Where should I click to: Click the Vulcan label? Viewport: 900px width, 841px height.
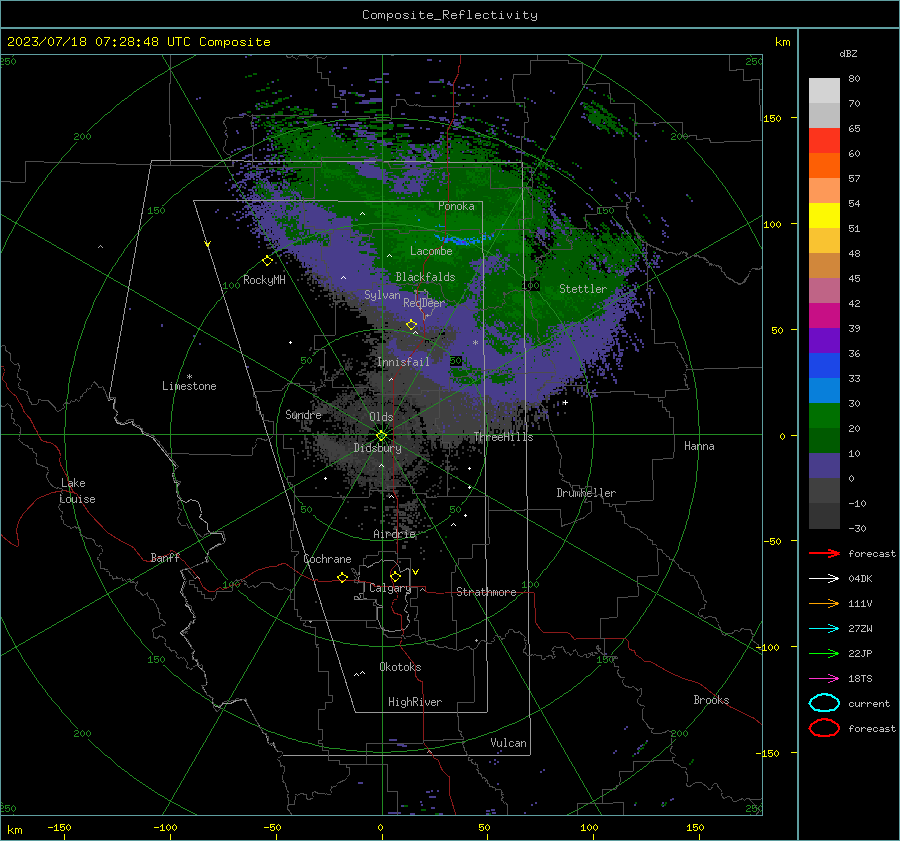[x=508, y=743]
